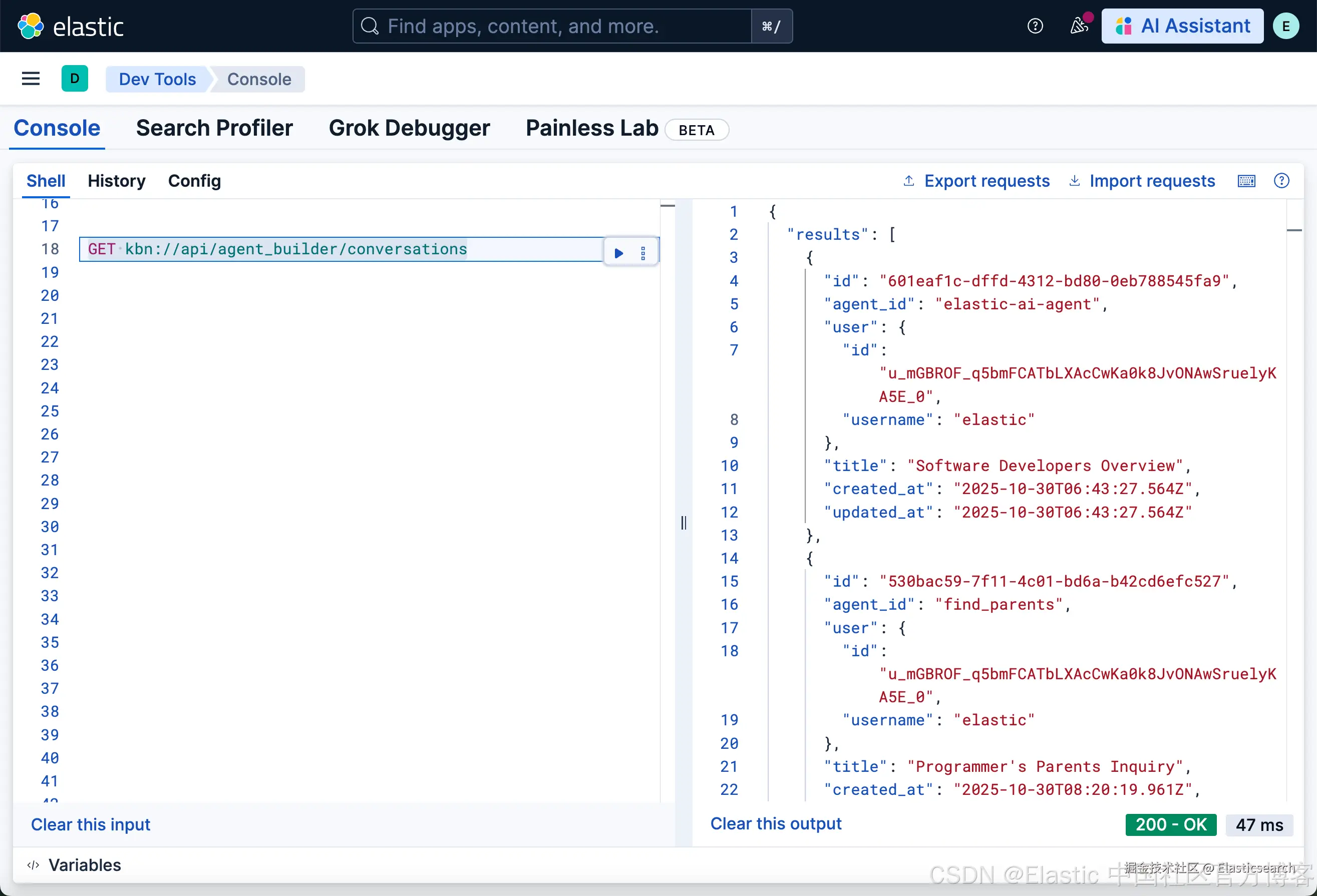Open the Config tab

point(194,181)
